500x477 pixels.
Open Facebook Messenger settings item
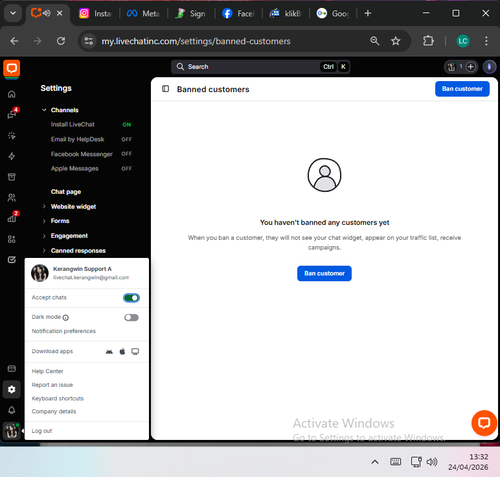[x=82, y=154]
